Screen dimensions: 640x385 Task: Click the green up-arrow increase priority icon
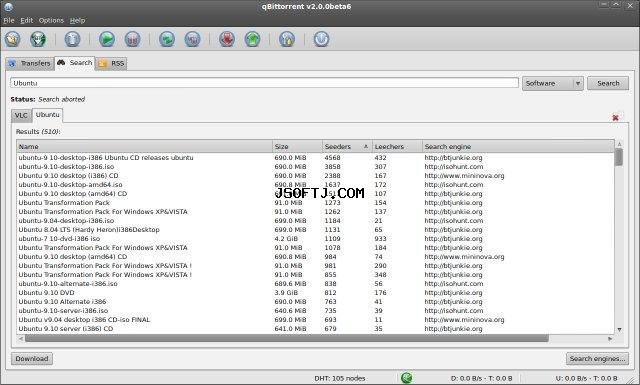point(253,39)
